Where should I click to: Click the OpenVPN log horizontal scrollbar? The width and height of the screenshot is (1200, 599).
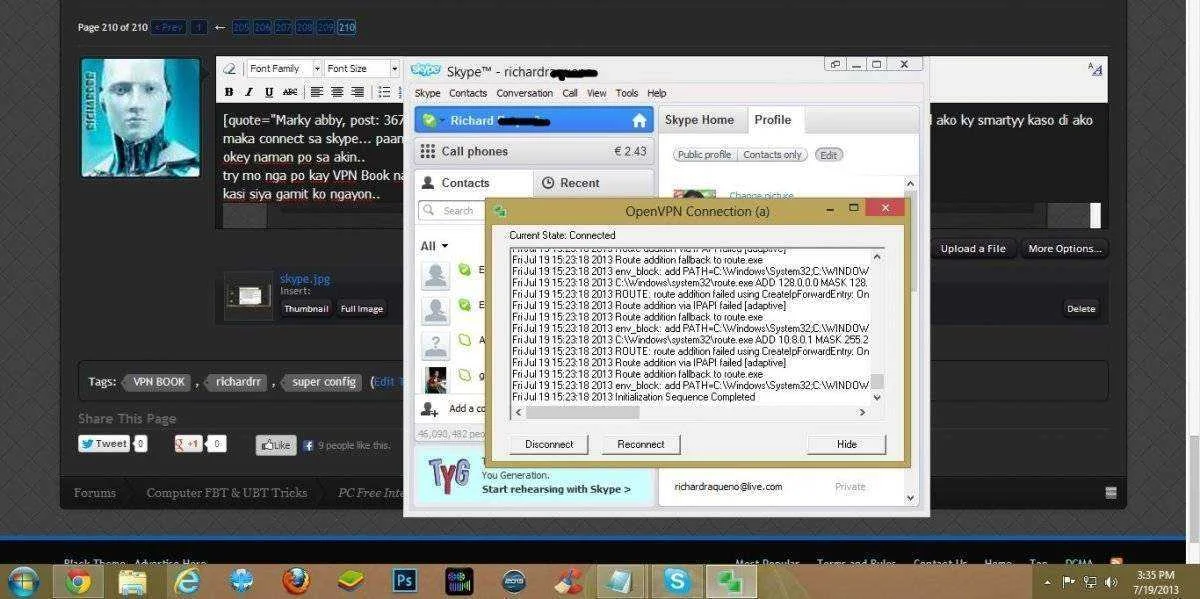coord(691,412)
